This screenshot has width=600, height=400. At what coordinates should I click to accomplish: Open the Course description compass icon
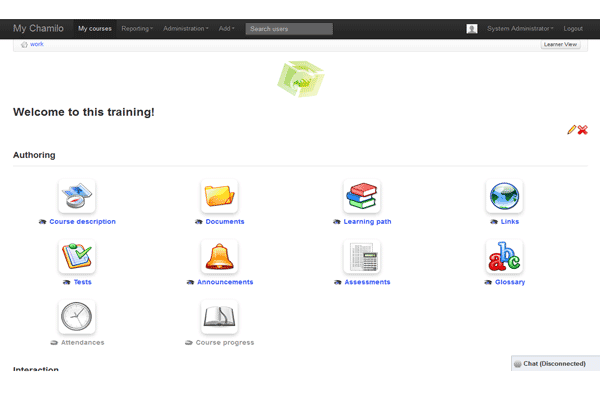[77, 197]
